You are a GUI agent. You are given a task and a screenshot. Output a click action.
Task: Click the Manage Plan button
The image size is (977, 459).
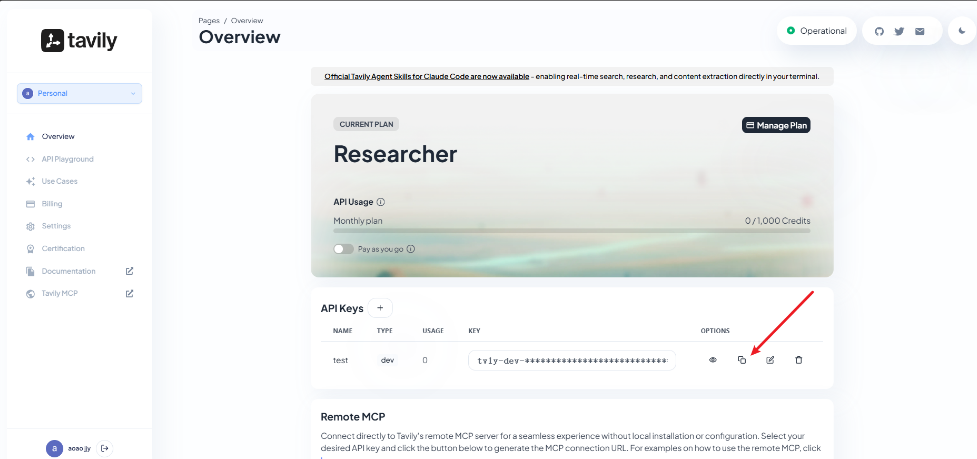click(x=776, y=125)
